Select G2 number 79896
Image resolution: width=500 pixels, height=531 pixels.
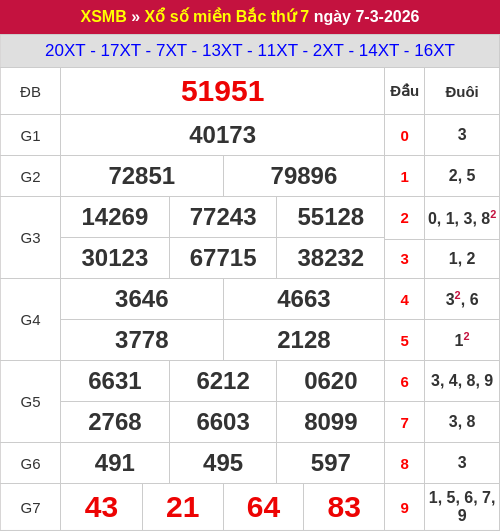(x=304, y=176)
